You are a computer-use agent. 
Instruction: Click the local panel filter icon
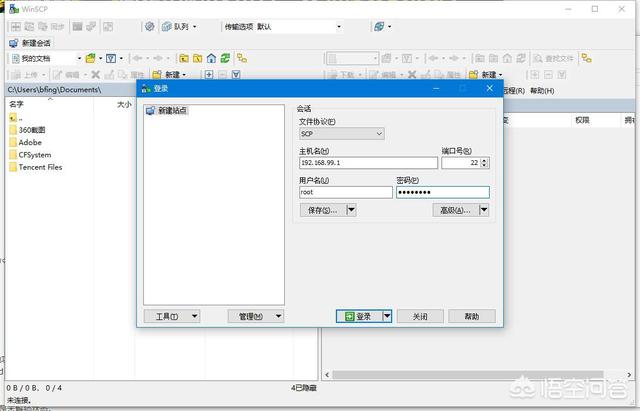tap(111, 58)
